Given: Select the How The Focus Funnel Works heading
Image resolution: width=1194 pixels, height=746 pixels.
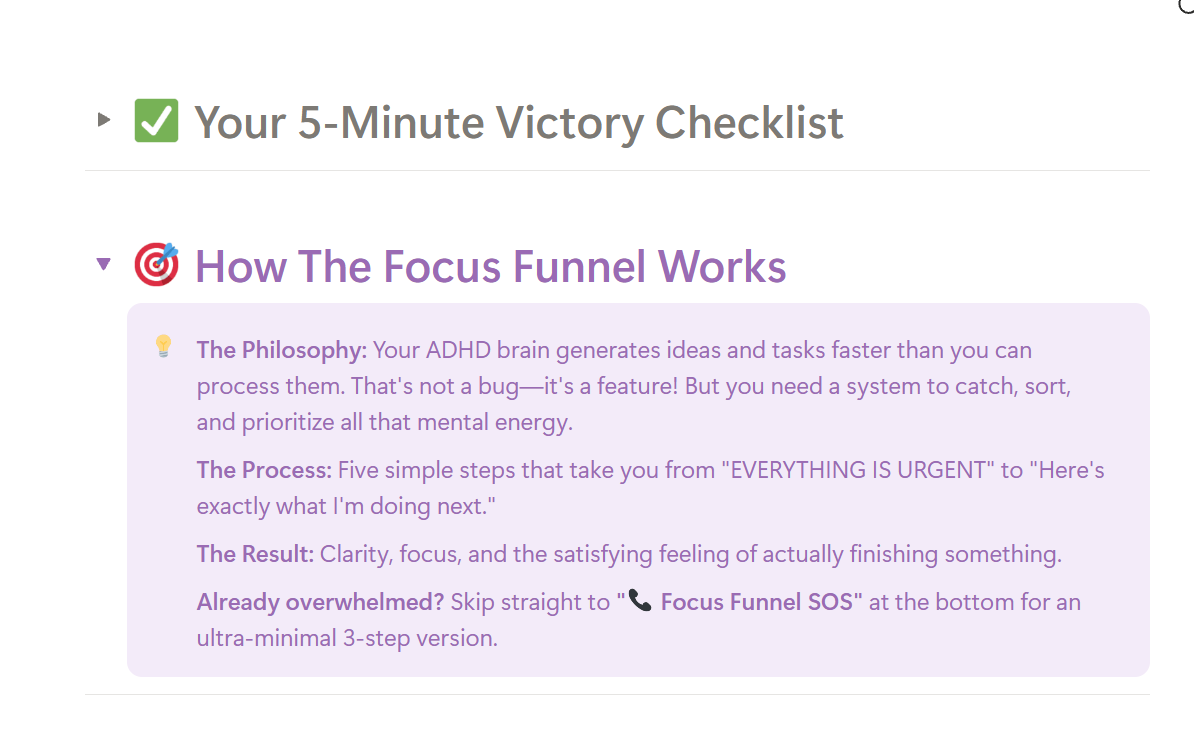Looking at the screenshot, I should 491,265.
